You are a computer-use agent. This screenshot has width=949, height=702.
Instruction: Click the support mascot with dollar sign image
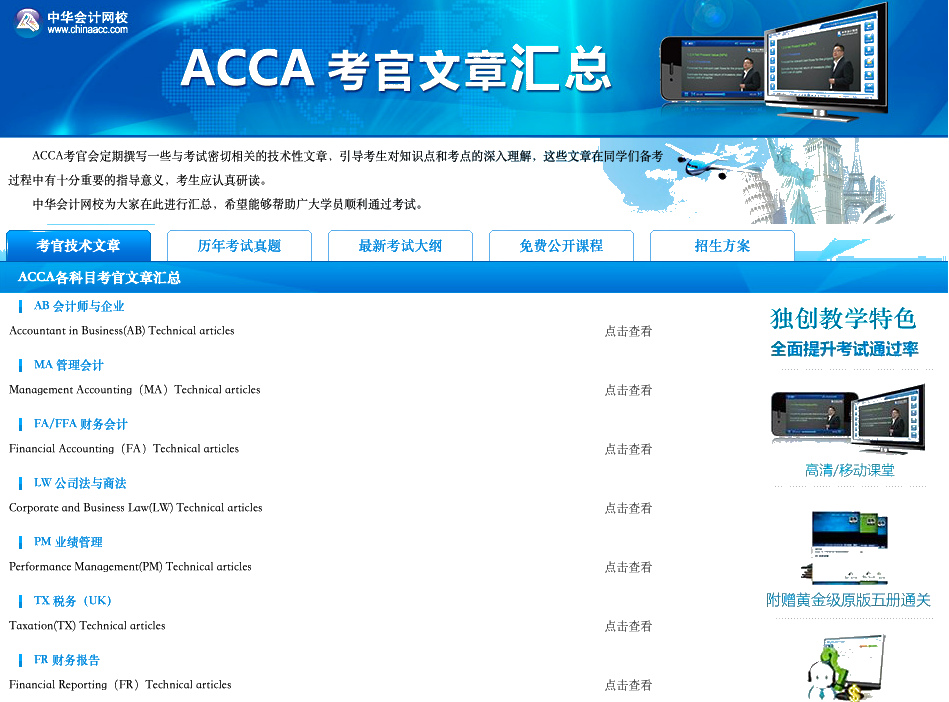coord(846,668)
